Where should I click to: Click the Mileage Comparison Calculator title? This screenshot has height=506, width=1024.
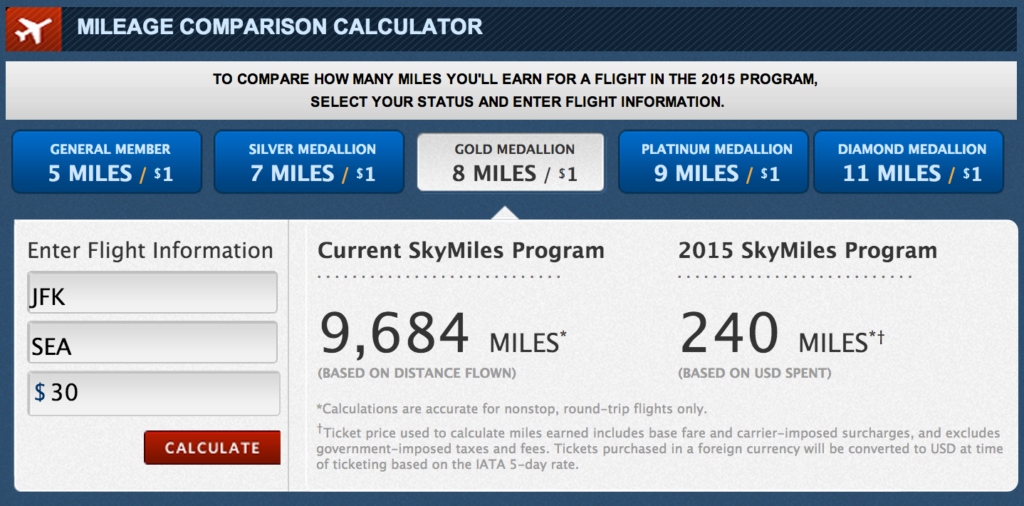point(279,27)
